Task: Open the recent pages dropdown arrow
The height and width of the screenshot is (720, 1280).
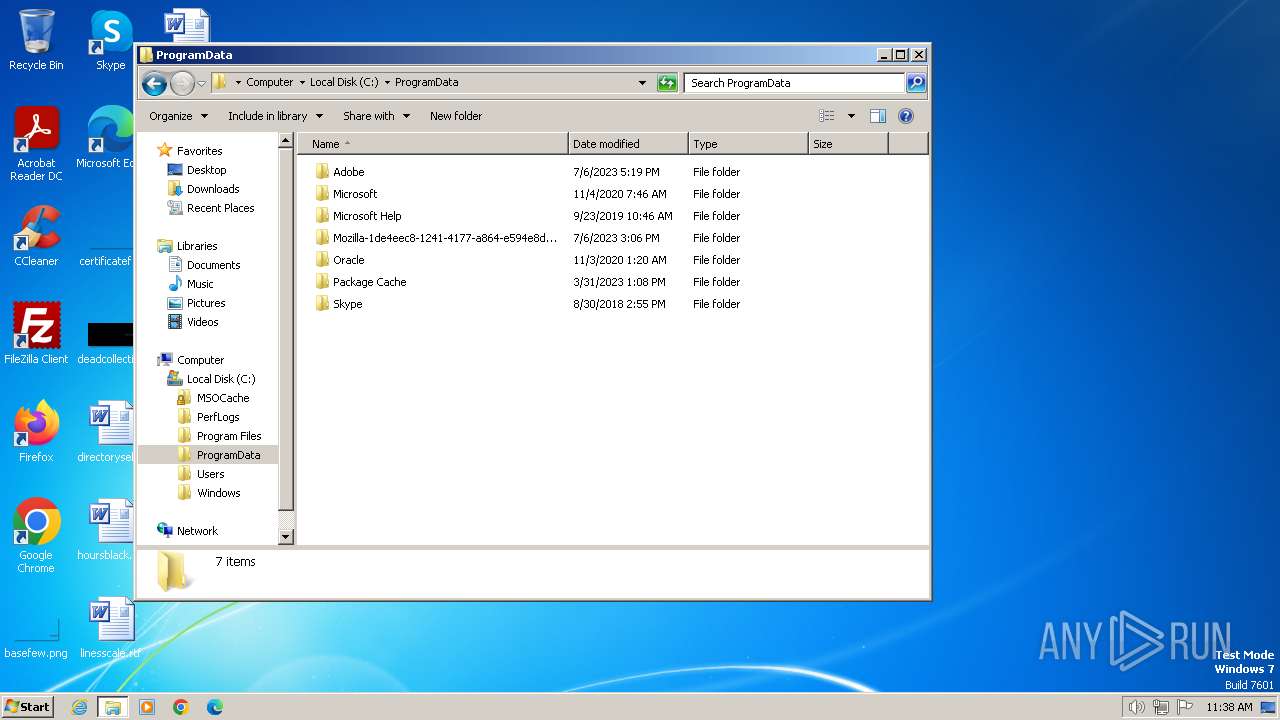Action: 201,84
